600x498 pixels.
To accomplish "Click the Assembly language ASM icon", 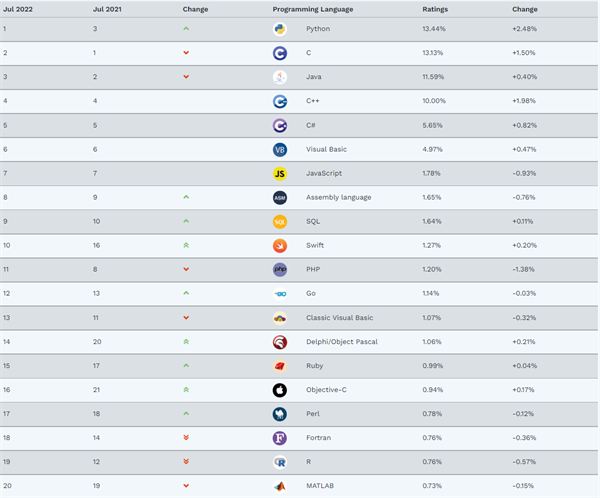I will click(280, 198).
